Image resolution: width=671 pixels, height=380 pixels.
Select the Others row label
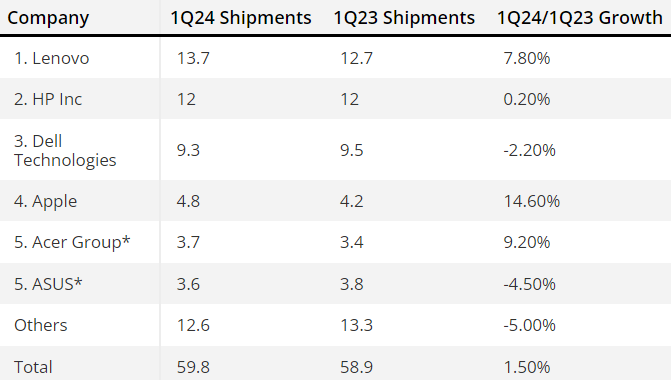pyautogui.click(x=41, y=325)
